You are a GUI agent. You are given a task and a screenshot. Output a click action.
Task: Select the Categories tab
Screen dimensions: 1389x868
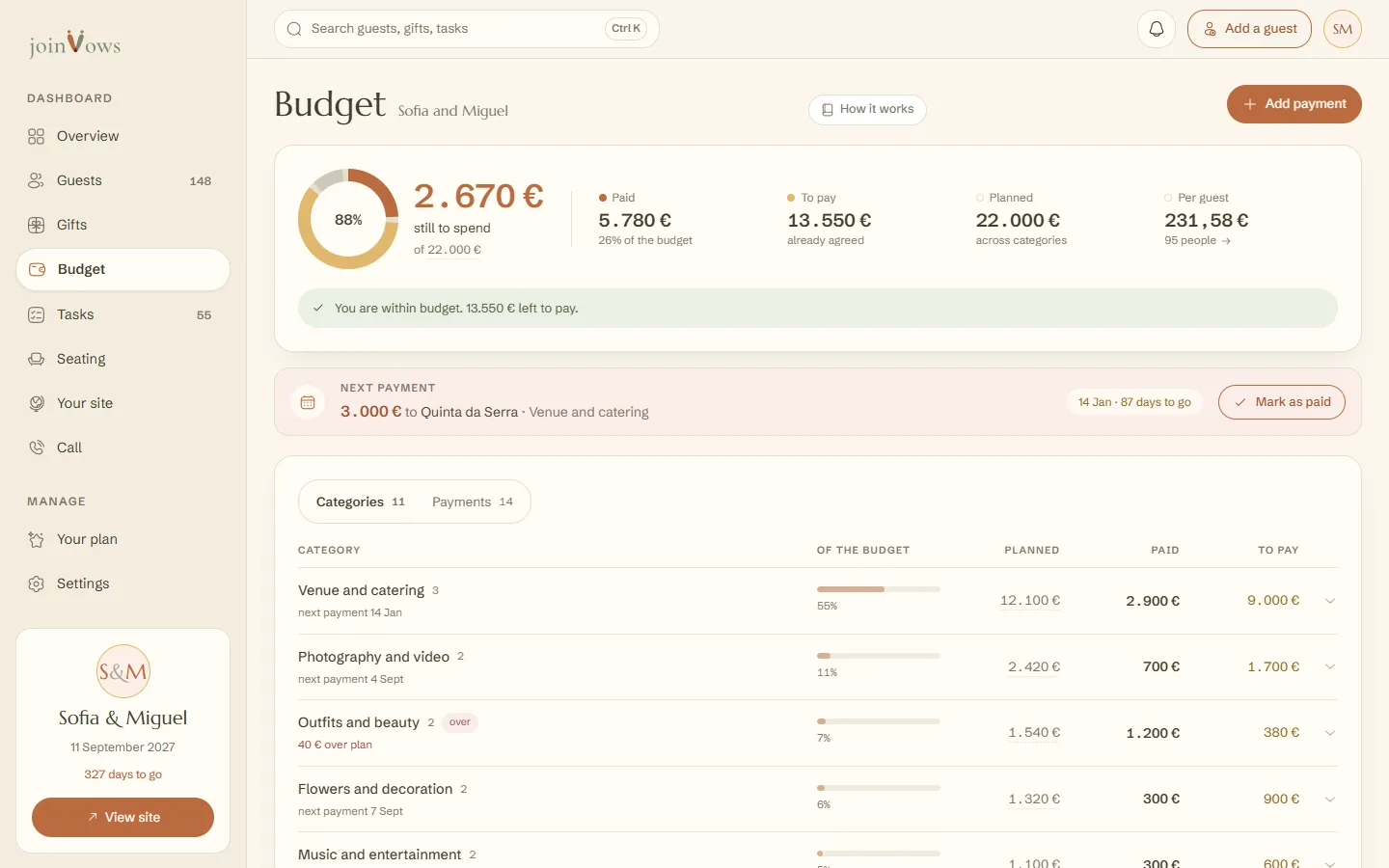tap(361, 502)
